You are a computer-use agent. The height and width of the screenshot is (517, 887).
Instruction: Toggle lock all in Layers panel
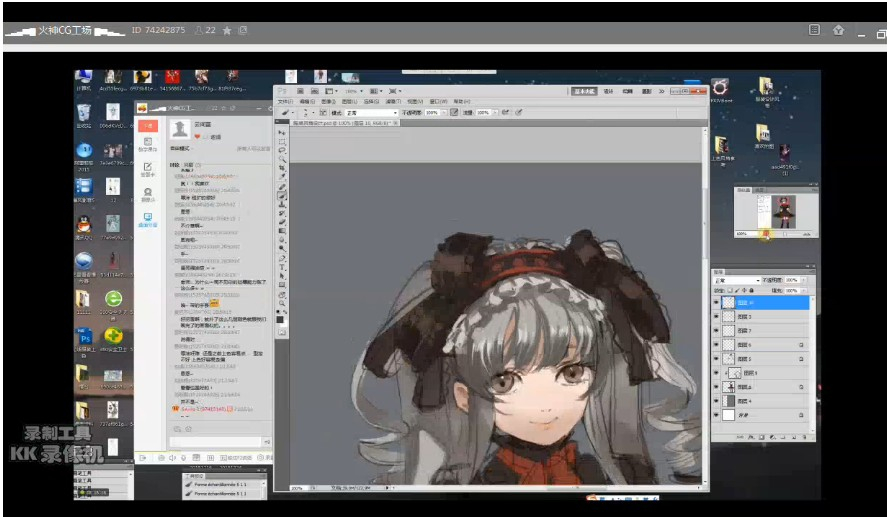752,291
